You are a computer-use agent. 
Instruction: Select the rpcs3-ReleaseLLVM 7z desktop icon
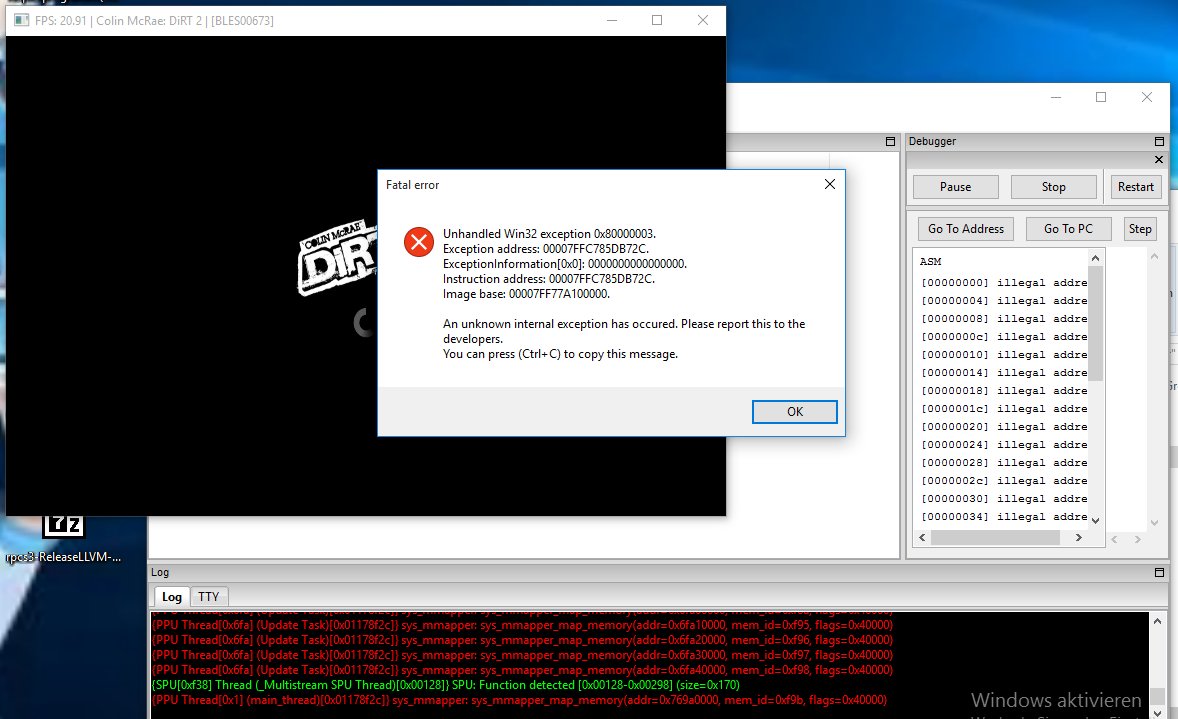click(63, 539)
